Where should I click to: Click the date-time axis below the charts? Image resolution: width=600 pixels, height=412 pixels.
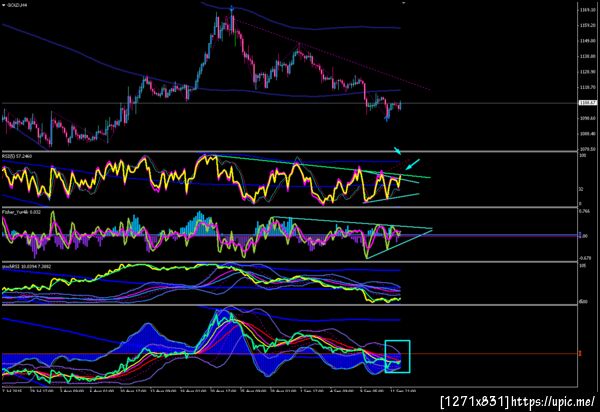(209, 391)
